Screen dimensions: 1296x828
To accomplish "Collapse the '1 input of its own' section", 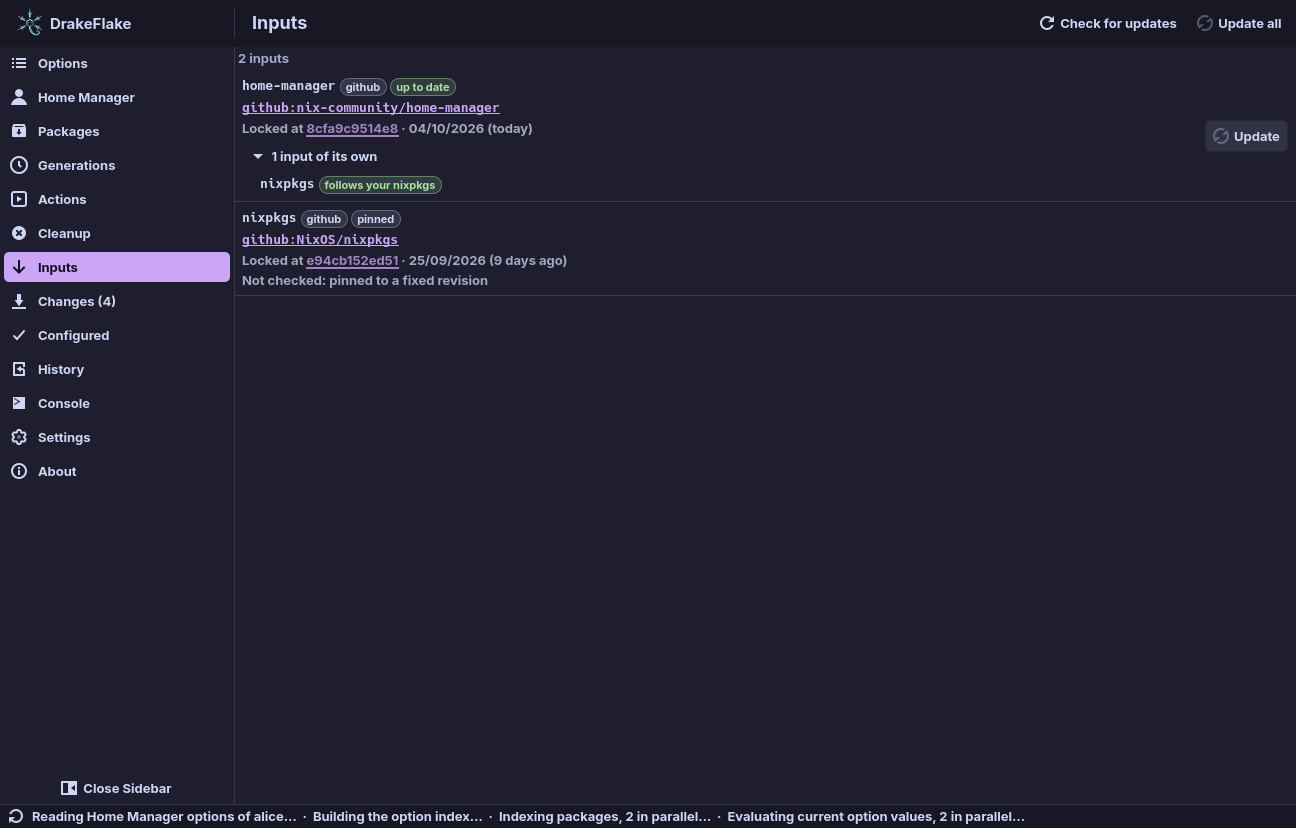I will (x=258, y=156).
